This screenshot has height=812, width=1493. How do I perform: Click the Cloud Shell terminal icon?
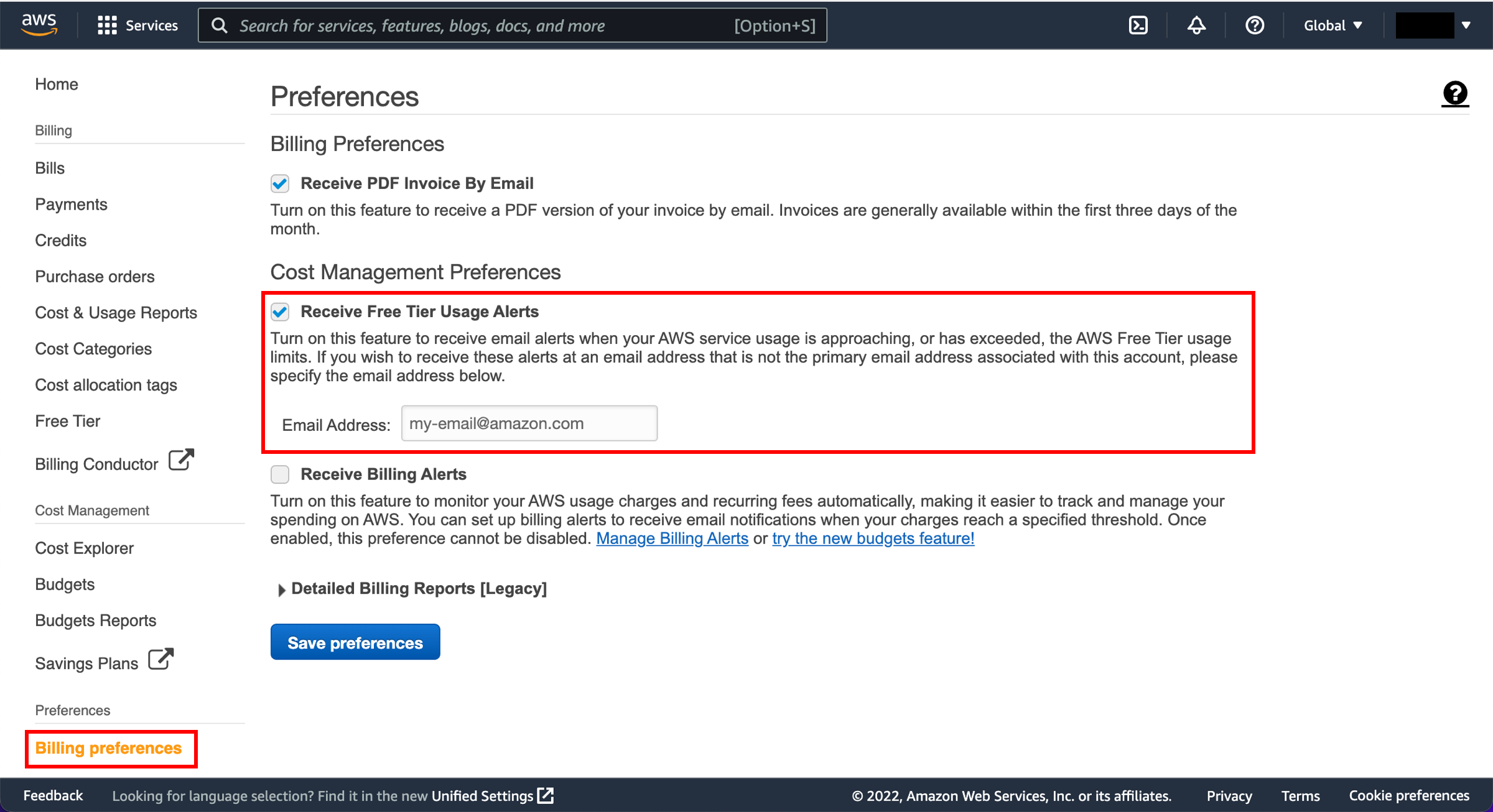(1138, 25)
